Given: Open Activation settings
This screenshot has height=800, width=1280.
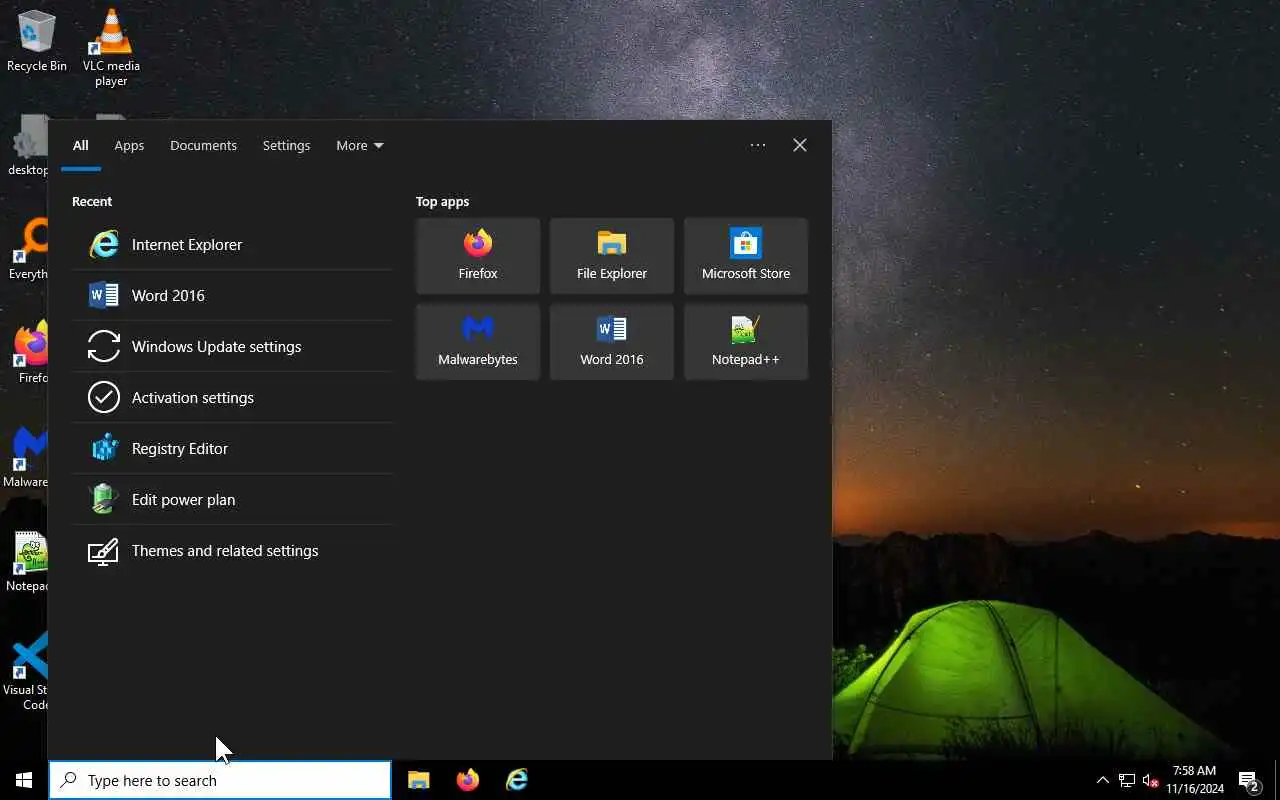Looking at the screenshot, I should (232, 397).
